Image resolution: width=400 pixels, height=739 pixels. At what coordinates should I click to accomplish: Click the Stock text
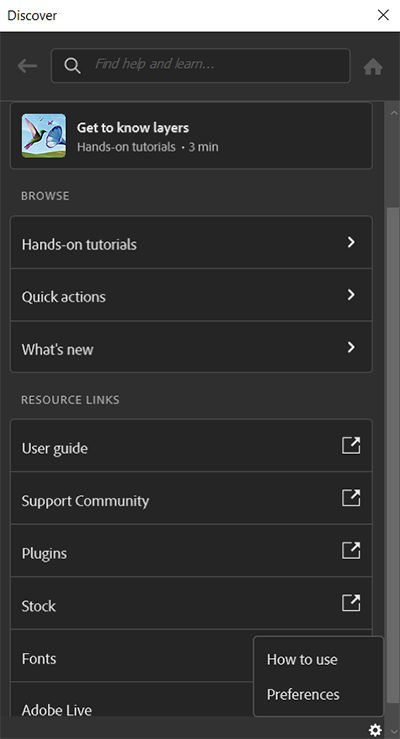(x=39, y=606)
